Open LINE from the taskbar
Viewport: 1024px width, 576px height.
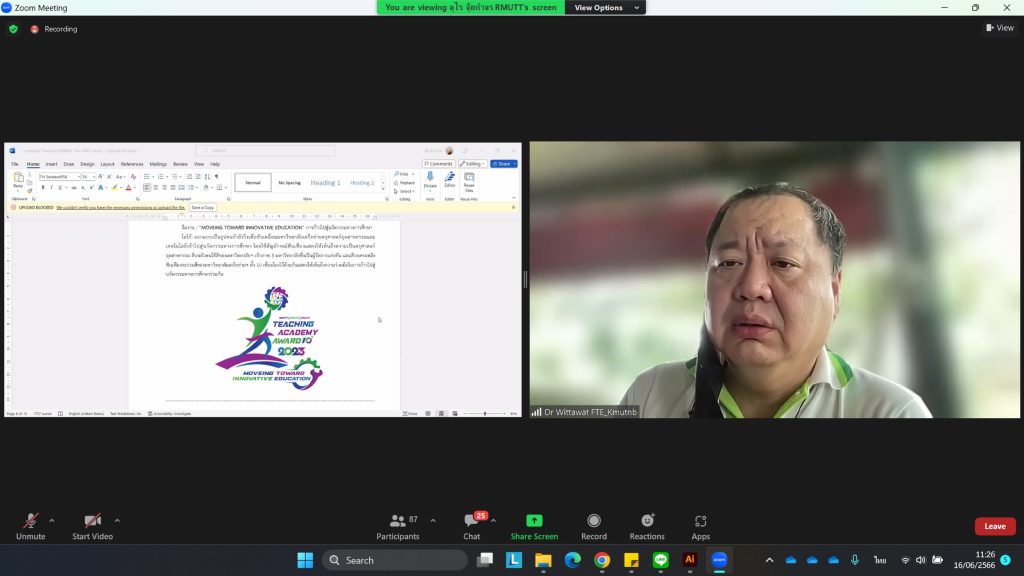tap(660, 560)
